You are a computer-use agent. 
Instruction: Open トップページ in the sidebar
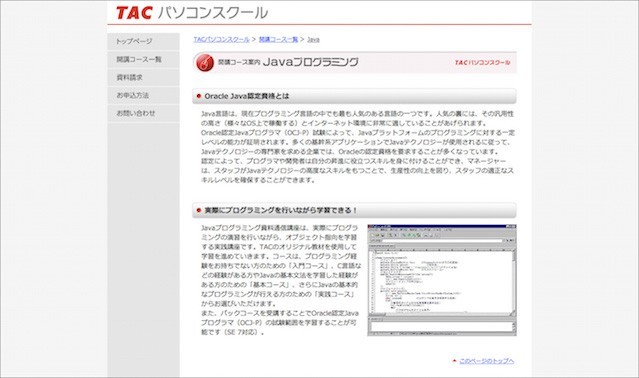(143, 42)
